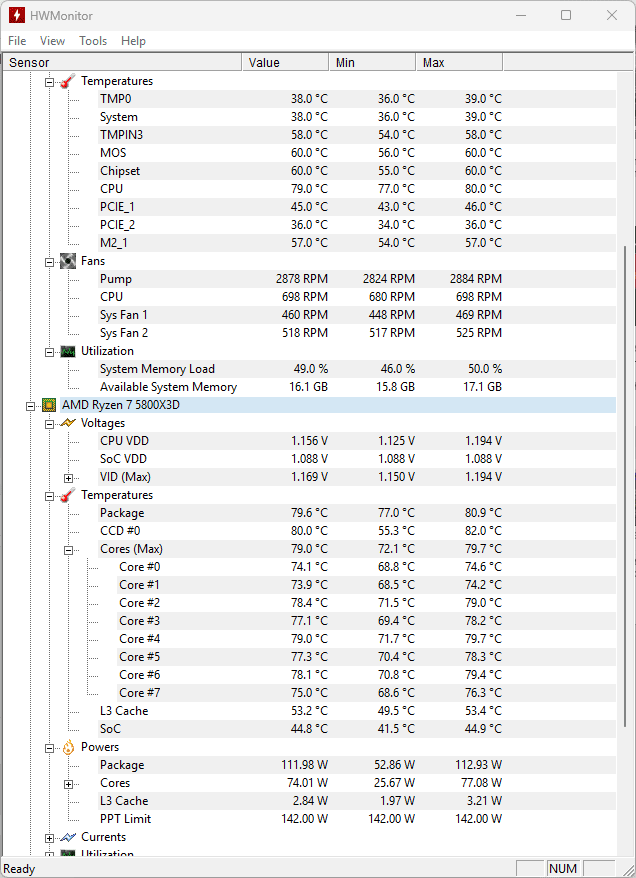Click the Fans section fan icon
This screenshot has height=878, width=636.
click(x=67, y=261)
